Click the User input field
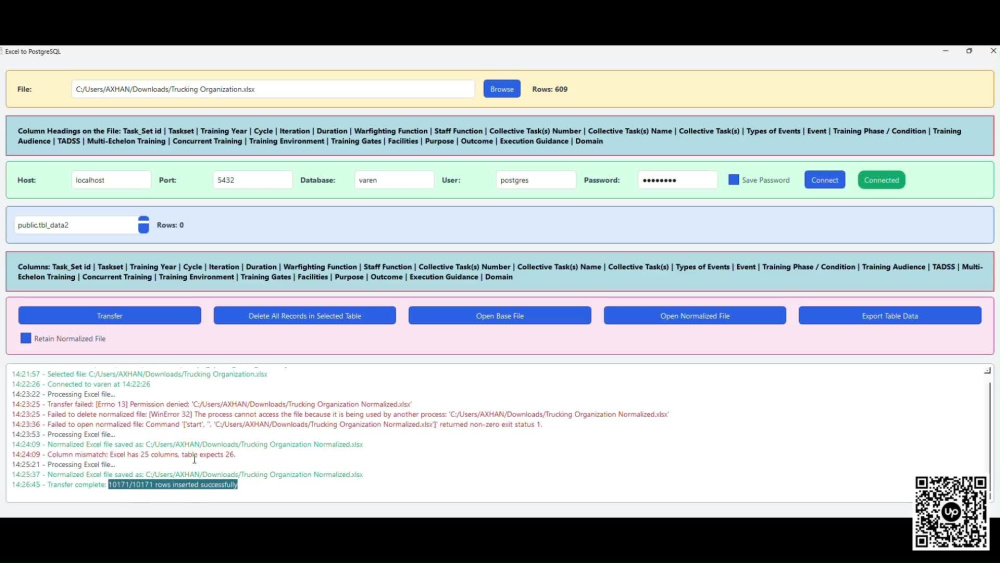The width and height of the screenshot is (1000, 563). point(536,180)
